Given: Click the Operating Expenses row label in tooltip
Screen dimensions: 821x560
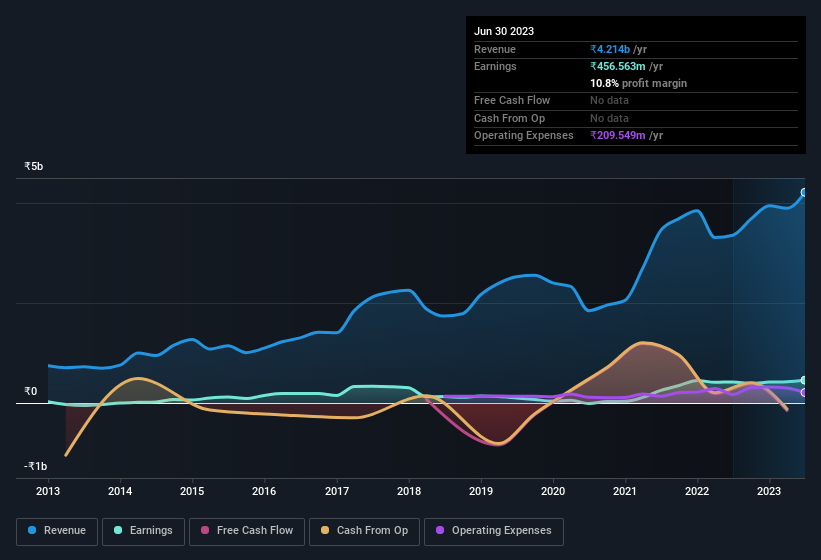Looking at the screenshot, I should (x=524, y=136).
